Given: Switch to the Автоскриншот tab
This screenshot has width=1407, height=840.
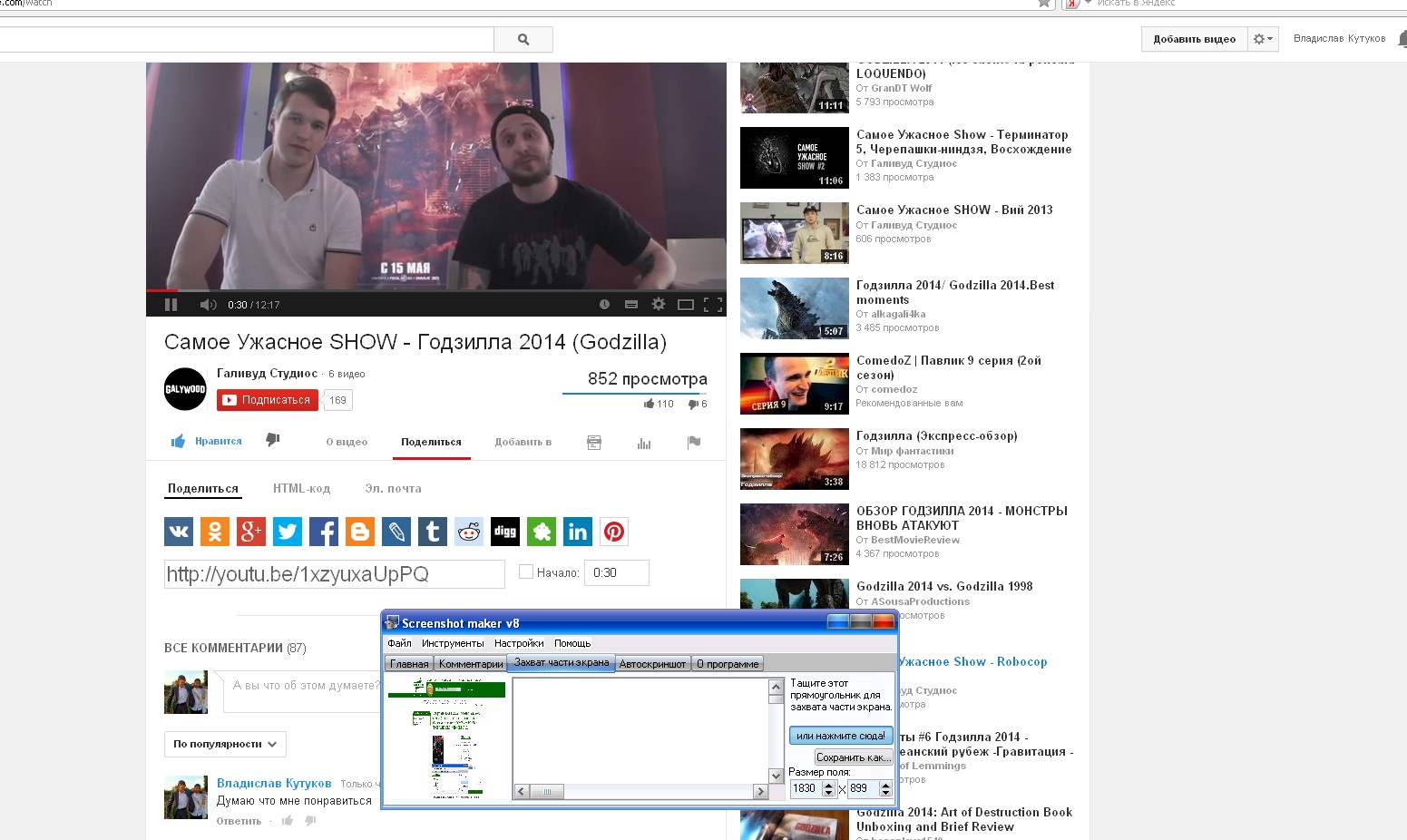Looking at the screenshot, I should 652,664.
